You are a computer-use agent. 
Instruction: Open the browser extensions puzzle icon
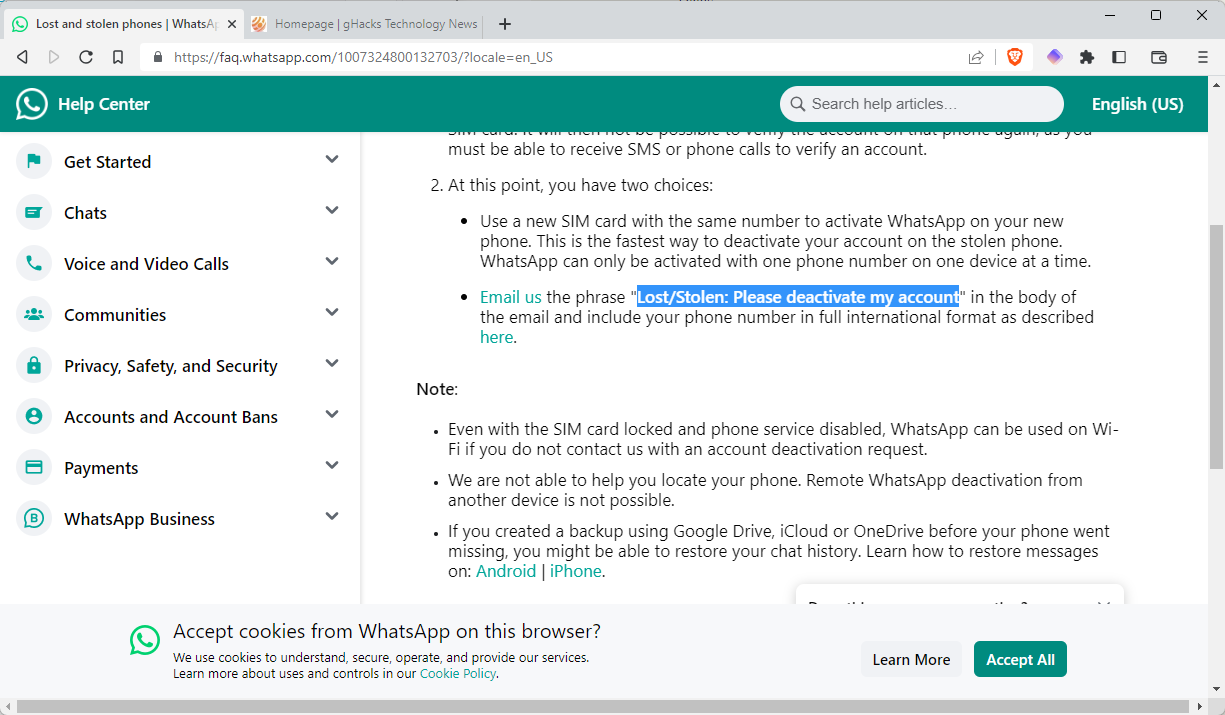(1087, 57)
